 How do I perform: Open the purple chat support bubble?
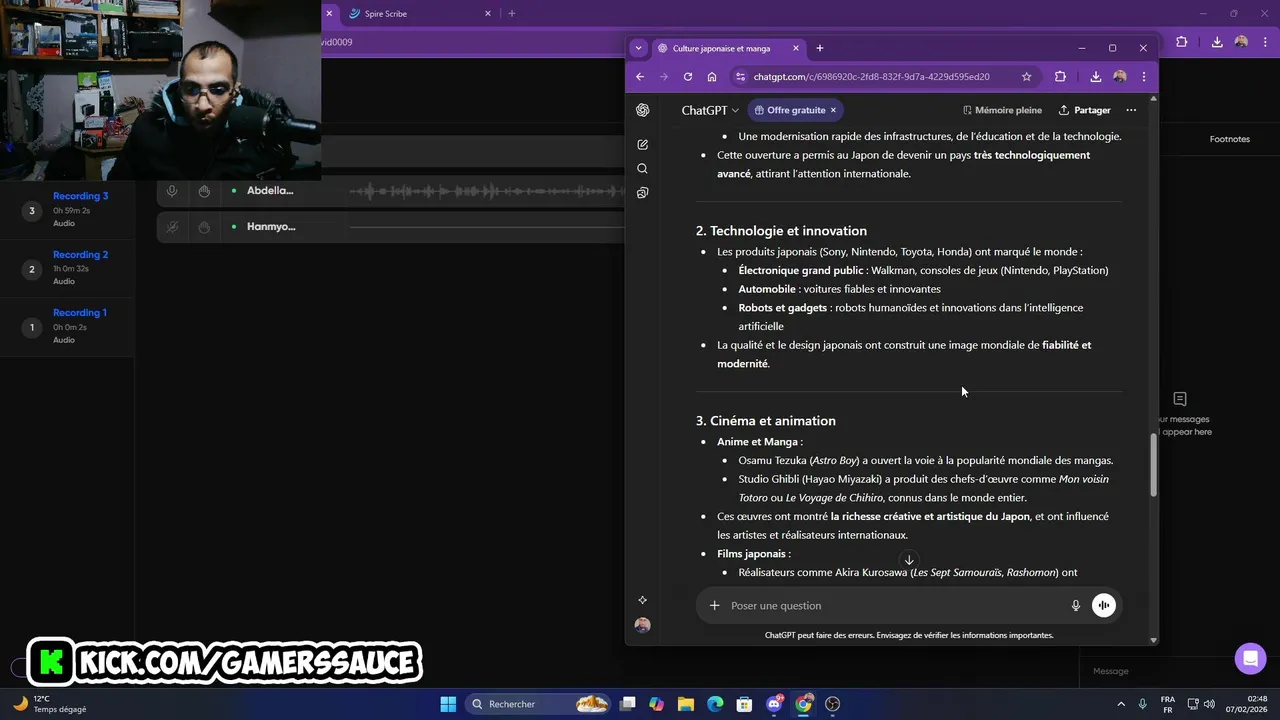pyautogui.click(x=1249, y=658)
